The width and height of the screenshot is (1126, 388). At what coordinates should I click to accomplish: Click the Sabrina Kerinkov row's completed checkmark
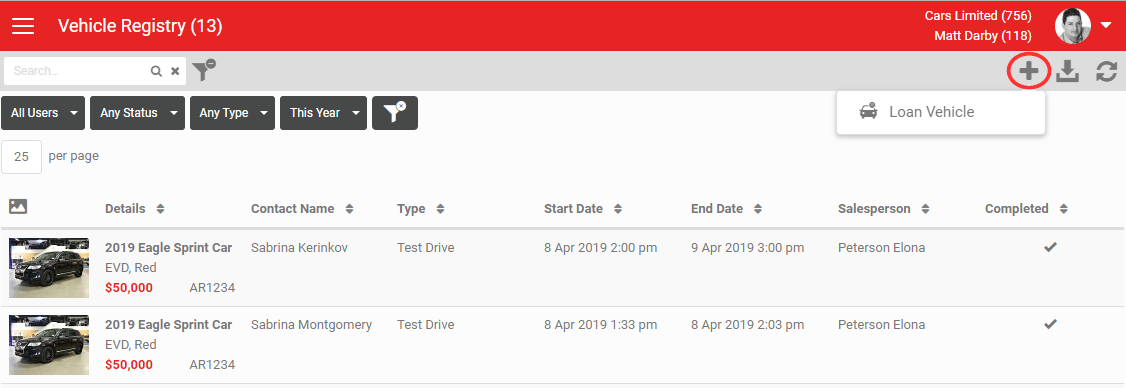tap(1051, 247)
